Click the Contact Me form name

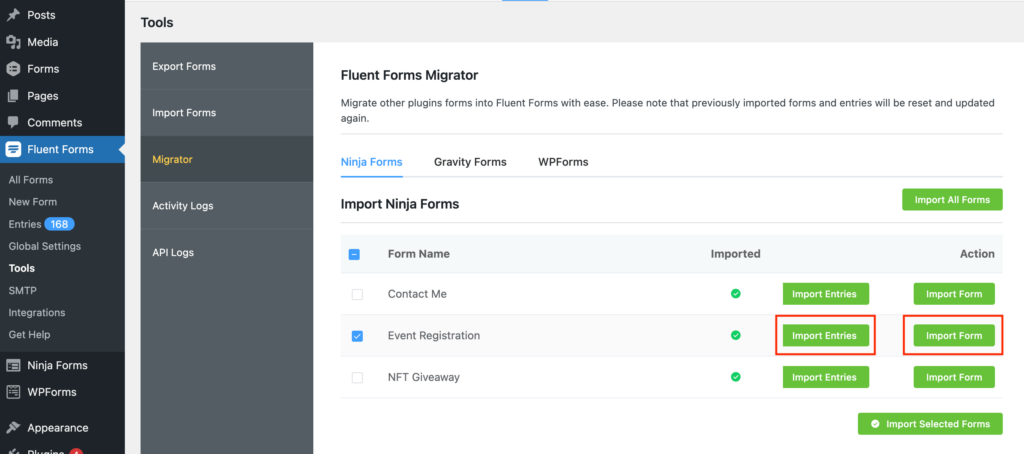417,294
